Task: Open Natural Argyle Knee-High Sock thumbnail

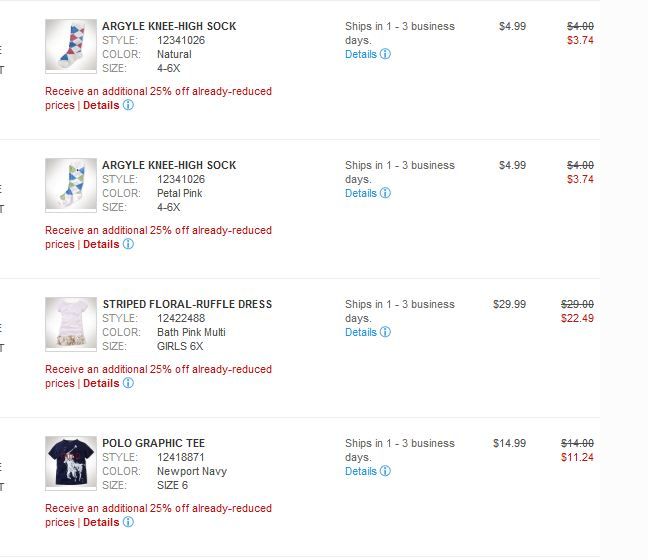Action: tap(71, 46)
